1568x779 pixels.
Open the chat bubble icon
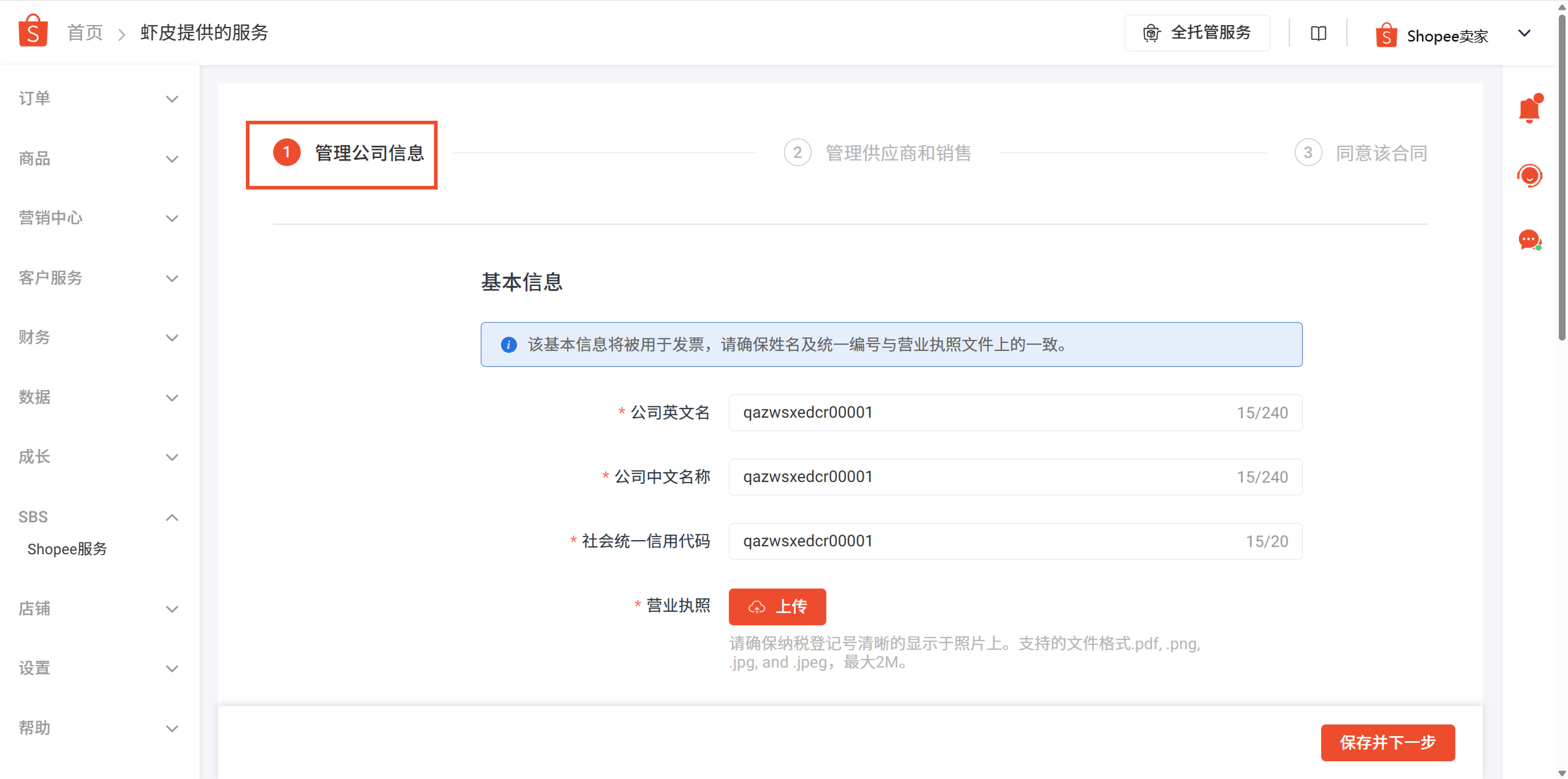(1529, 240)
